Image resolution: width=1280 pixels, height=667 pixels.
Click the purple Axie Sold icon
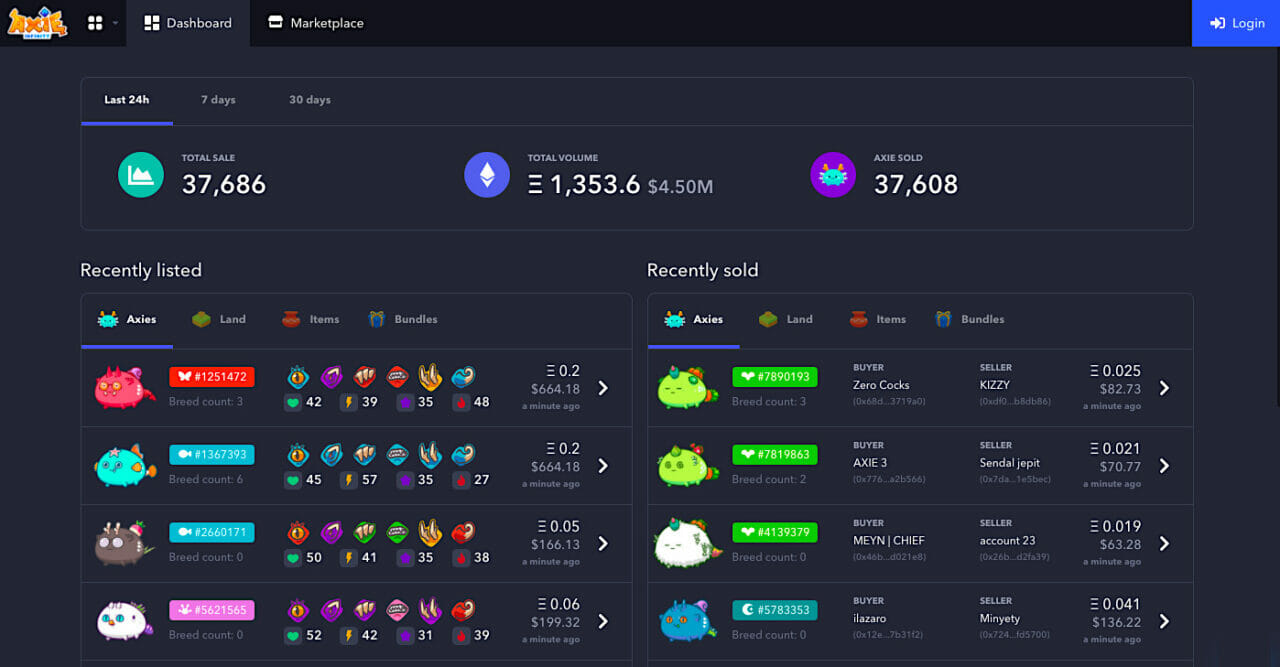(833, 174)
